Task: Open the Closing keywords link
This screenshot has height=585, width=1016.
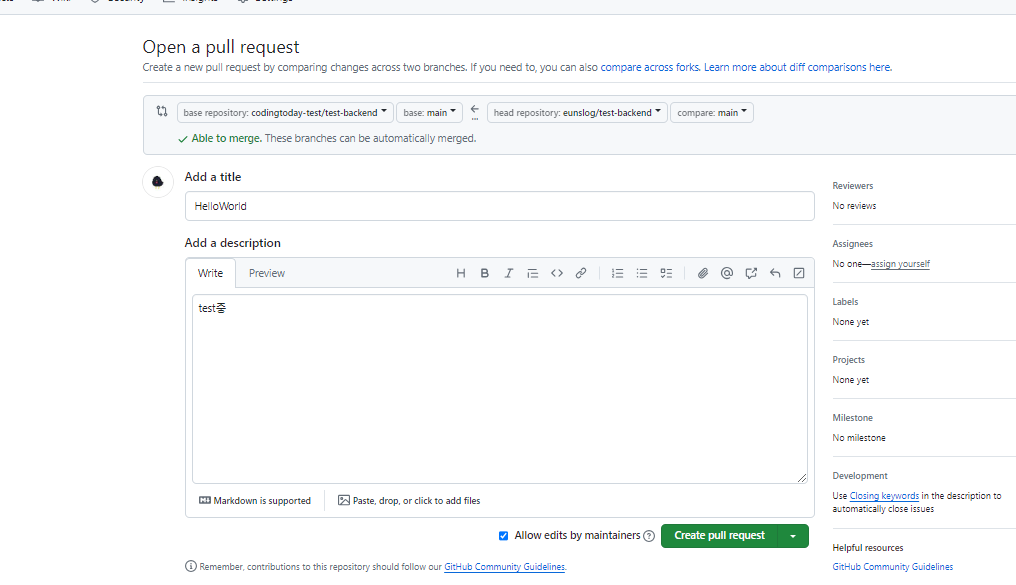Action: [x=884, y=496]
